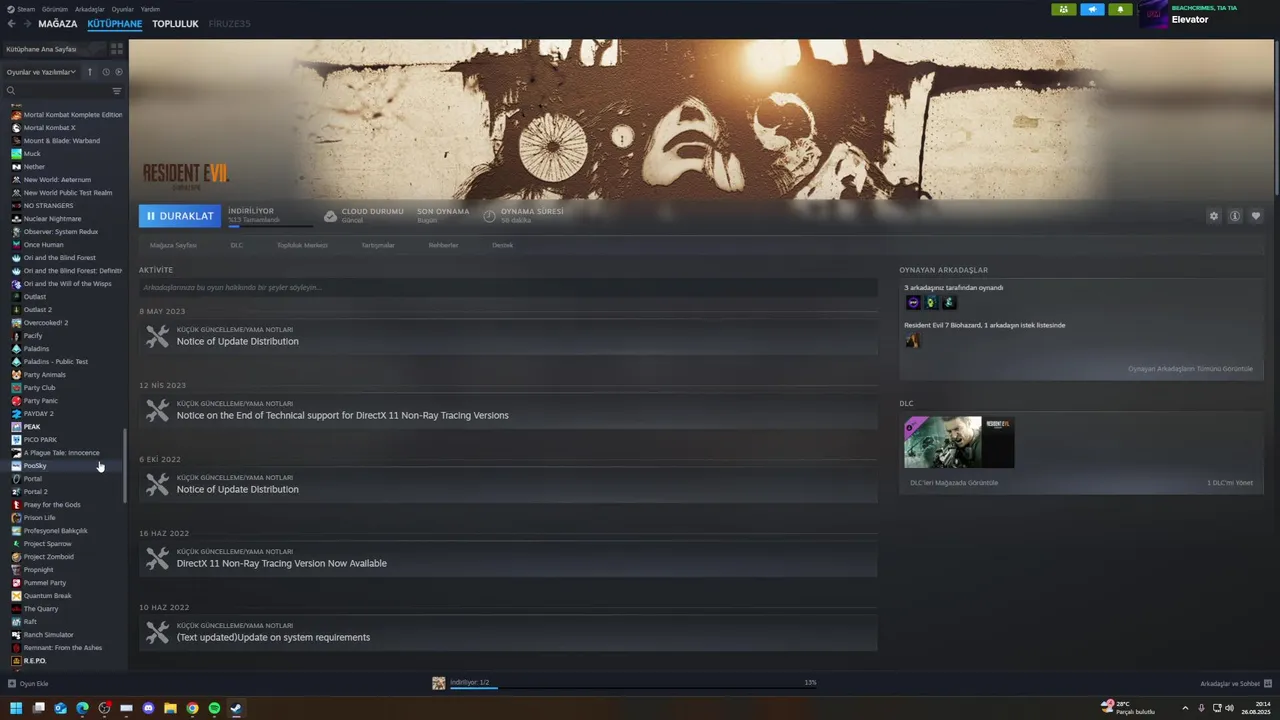The width and height of the screenshot is (1280, 720).
Task: Open Yardım menu
Action: pyautogui.click(x=150, y=9)
